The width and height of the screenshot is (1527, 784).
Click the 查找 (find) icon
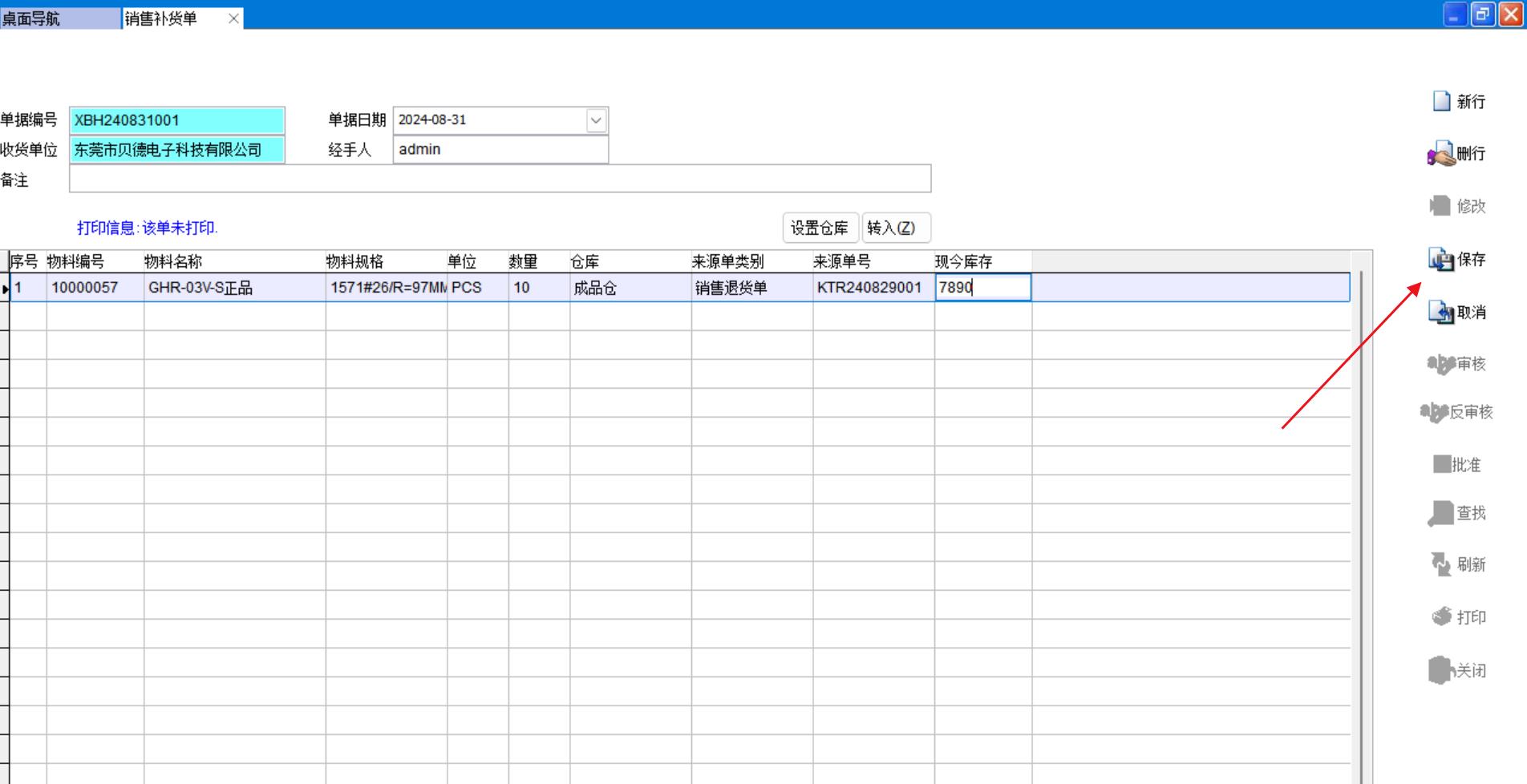tap(1441, 513)
